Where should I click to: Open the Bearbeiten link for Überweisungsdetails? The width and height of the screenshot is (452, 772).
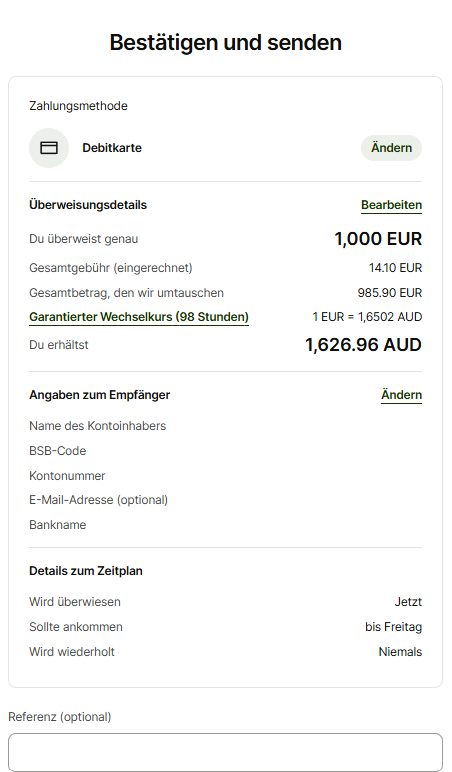click(x=391, y=205)
